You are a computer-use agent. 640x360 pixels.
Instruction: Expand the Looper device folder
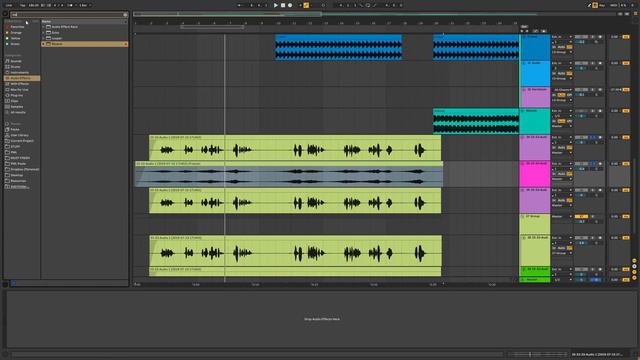[44, 38]
